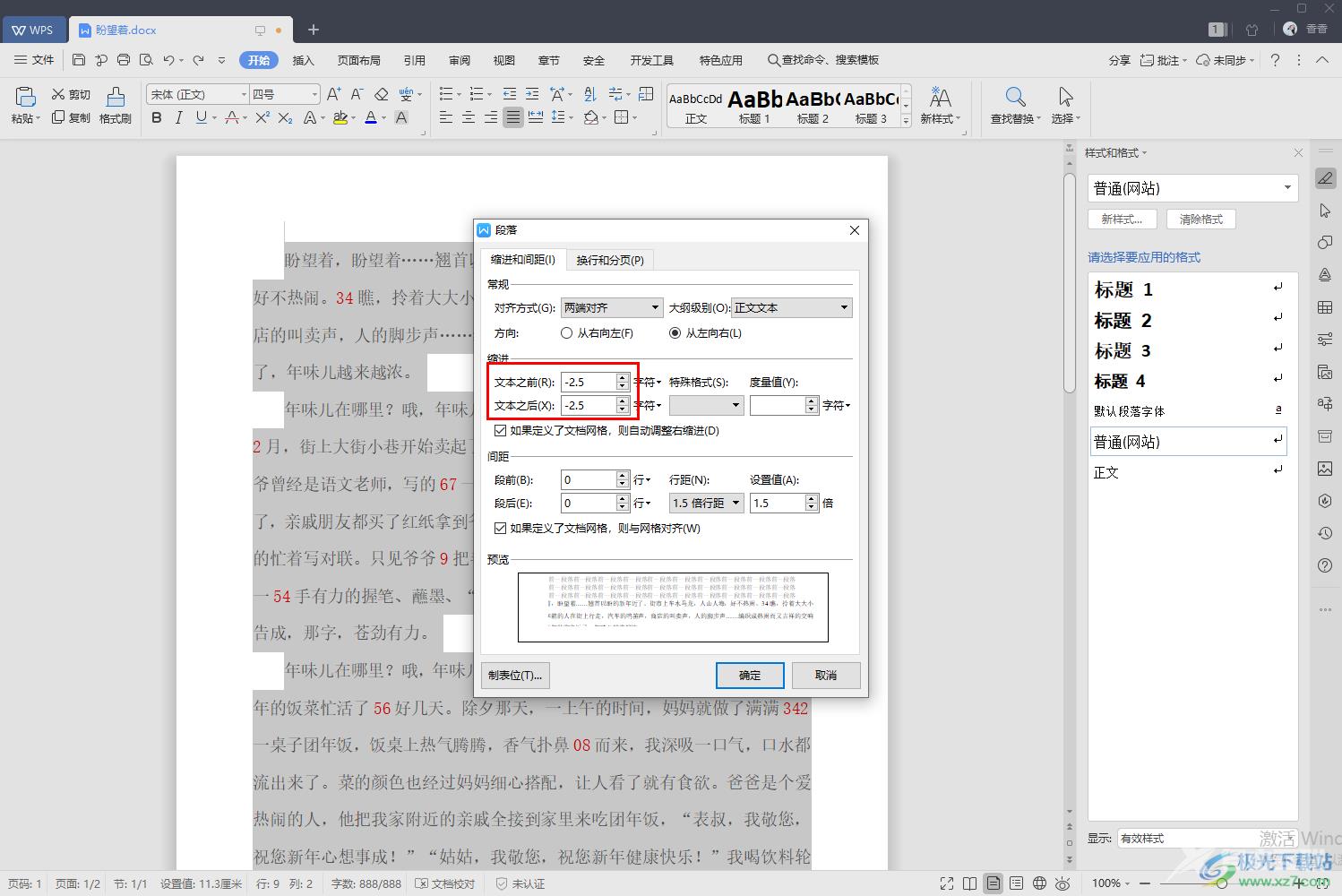Click the align left icon

(446, 117)
